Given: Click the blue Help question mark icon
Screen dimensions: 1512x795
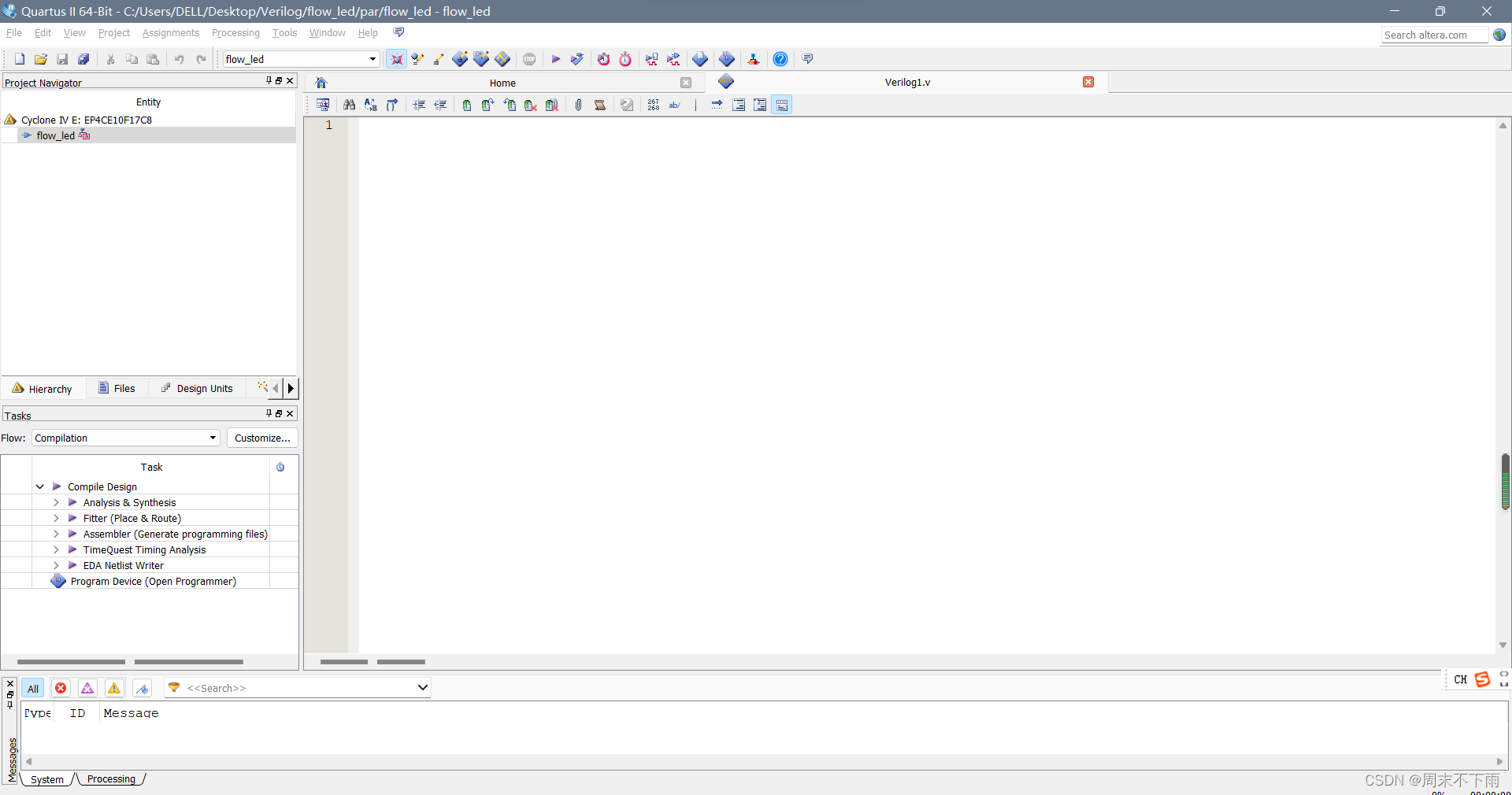Looking at the screenshot, I should [x=780, y=59].
